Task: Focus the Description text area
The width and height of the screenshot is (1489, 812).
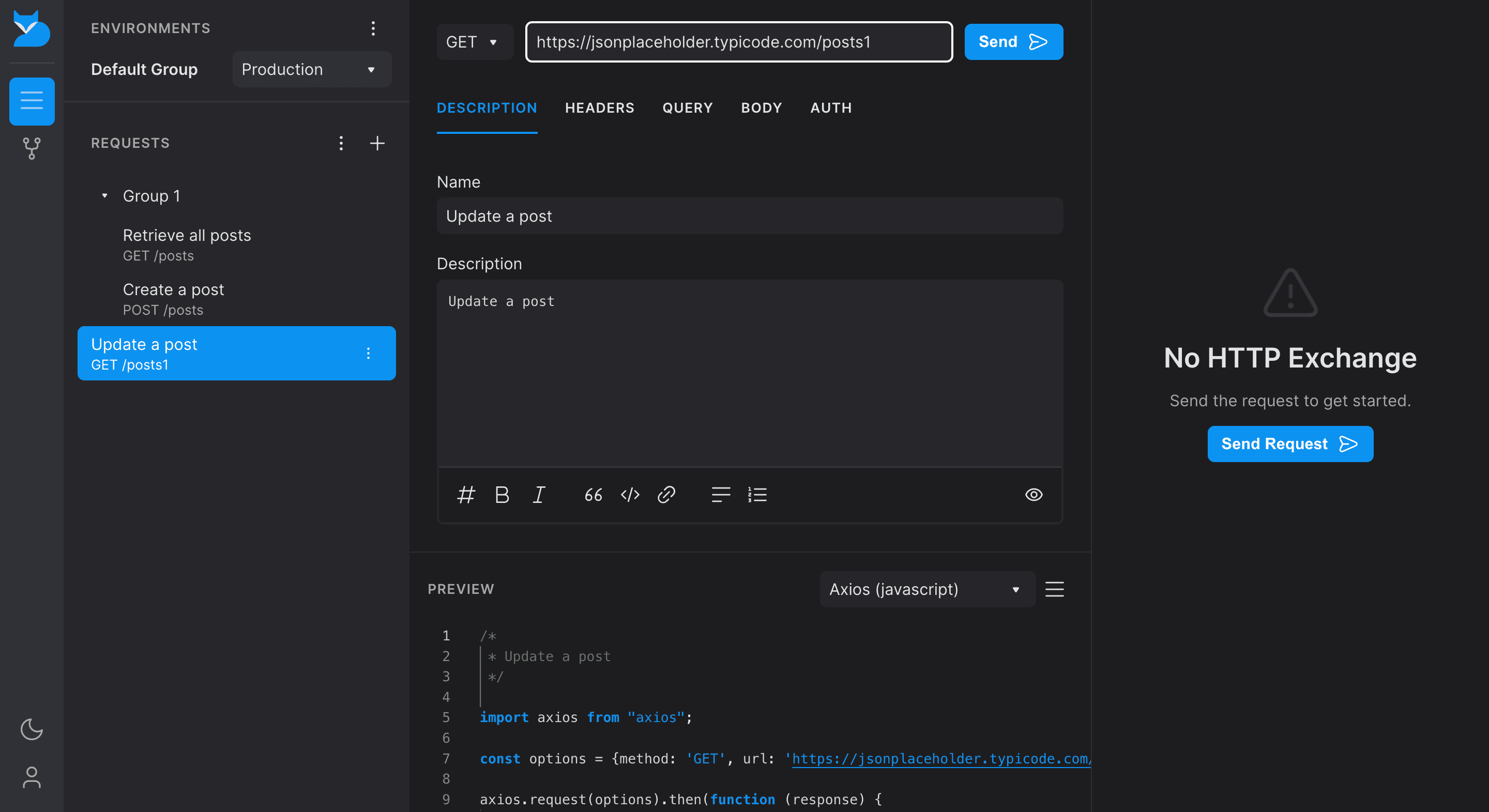Action: click(x=750, y=373)
